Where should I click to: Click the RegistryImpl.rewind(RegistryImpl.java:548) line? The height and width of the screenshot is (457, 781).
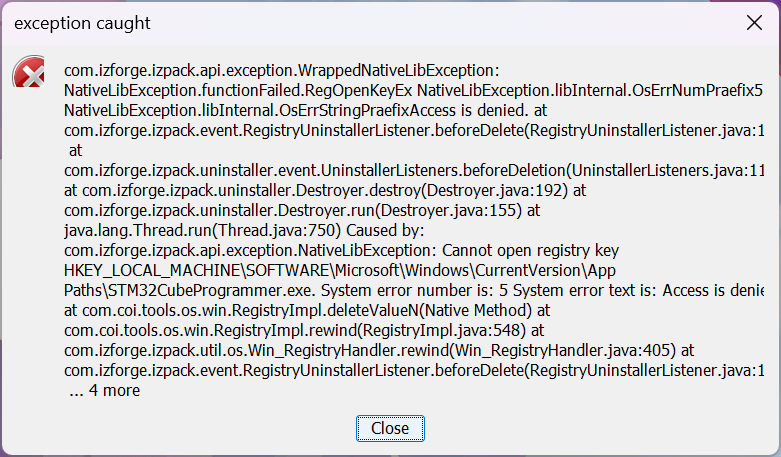click(x=304, y=330)
